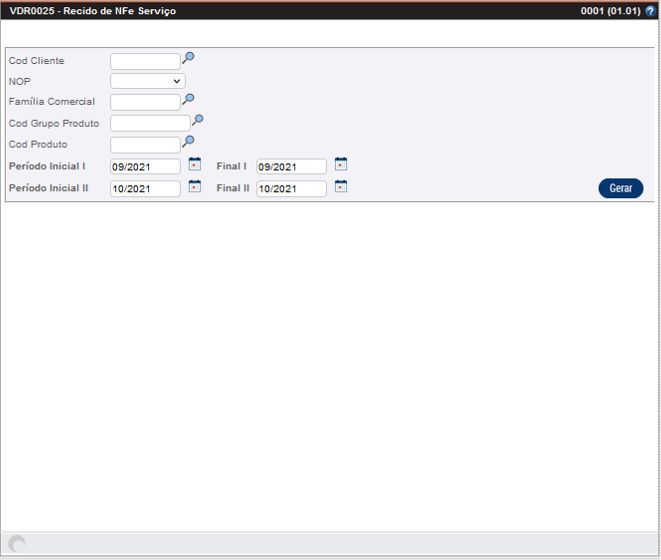Image resolution: width=661 pixels, height=560 pixels.
Task: Open the Cod Produto lookup magnifier
Action: click(x=188, y=142)
